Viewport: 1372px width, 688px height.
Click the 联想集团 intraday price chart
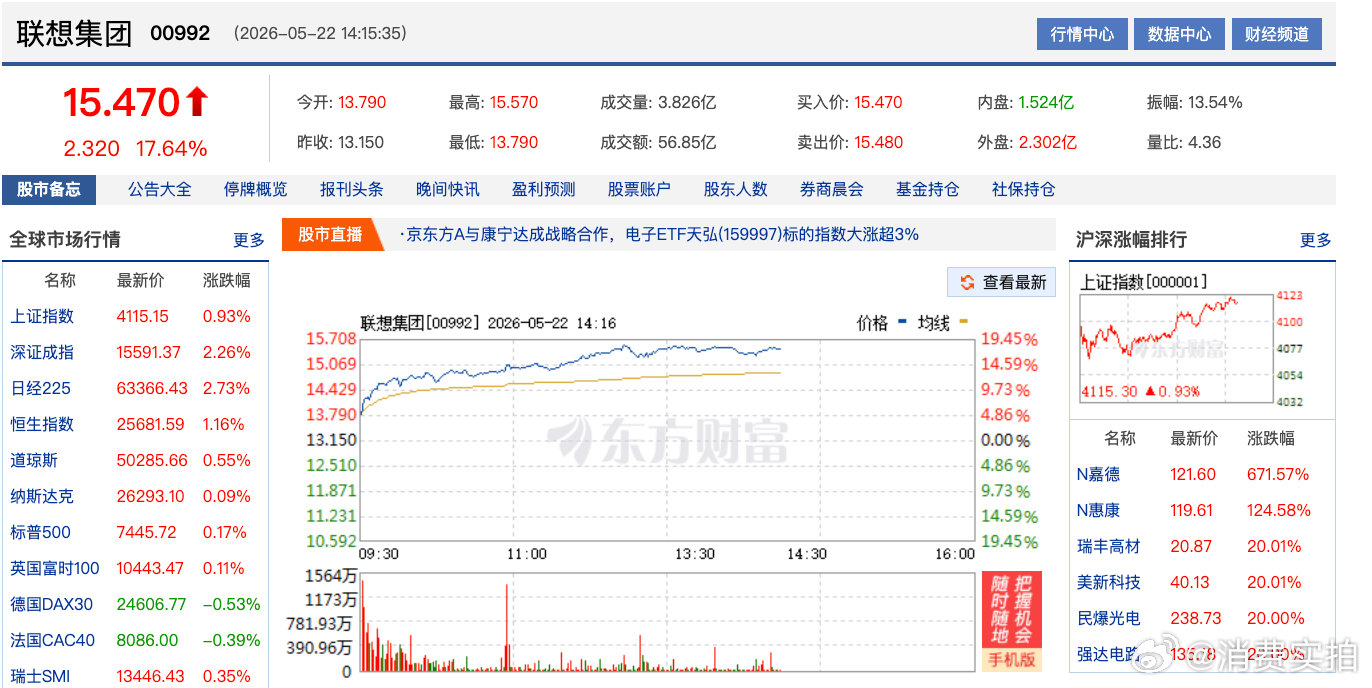(x=667, y=440)
